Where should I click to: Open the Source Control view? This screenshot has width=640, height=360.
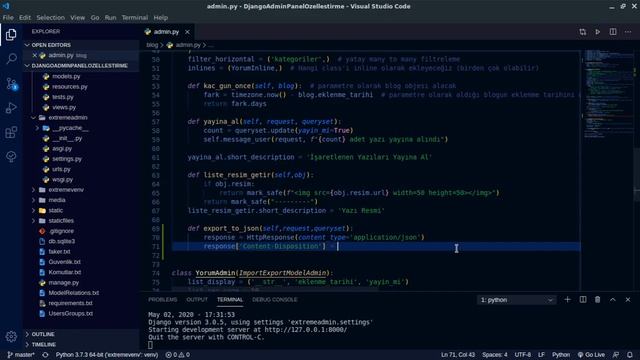click(11, 84)
